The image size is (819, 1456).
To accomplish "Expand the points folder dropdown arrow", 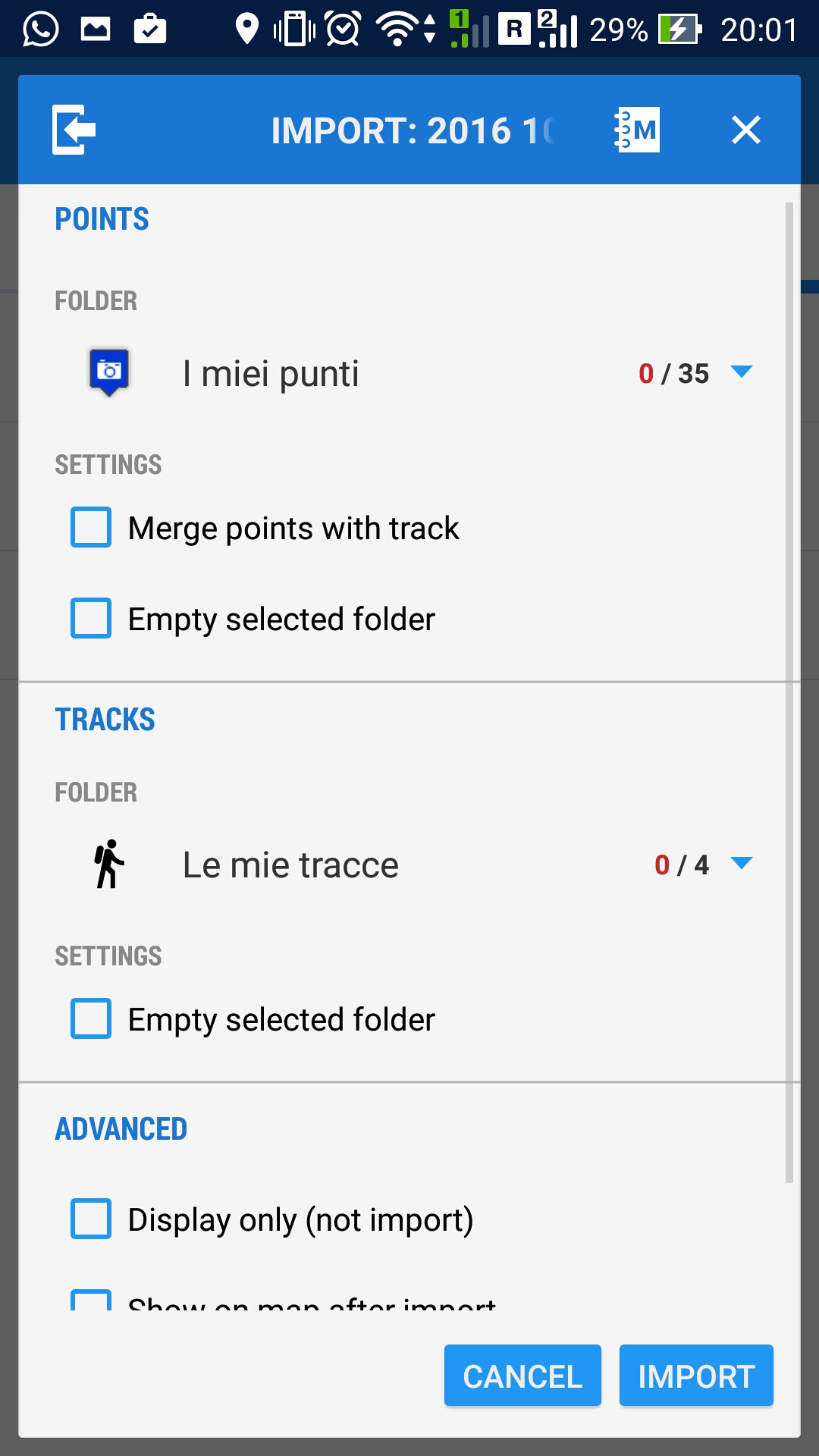I will click(741, 372).
